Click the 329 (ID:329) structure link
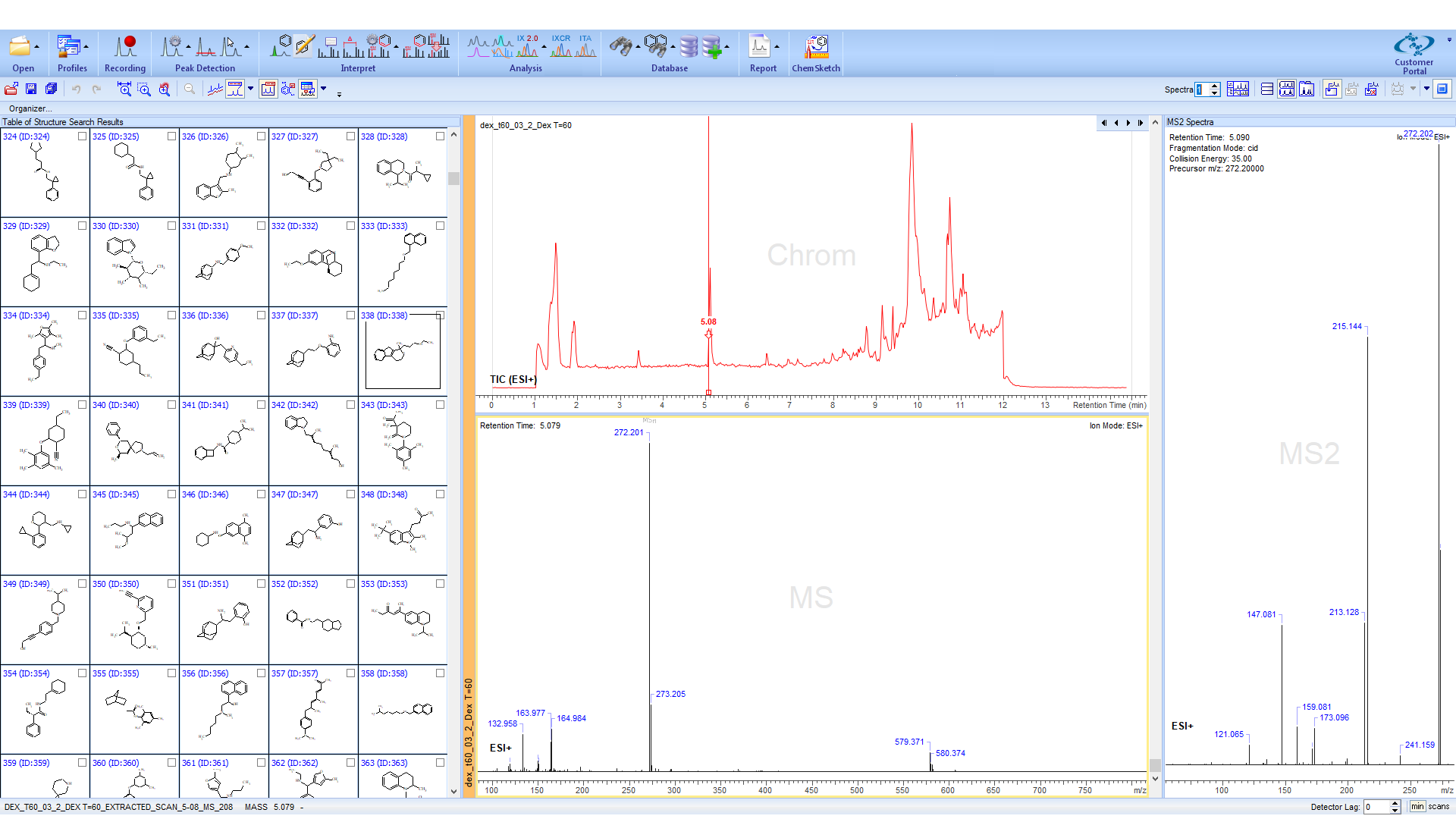This screenshot has width=1456, height=819. 27,226
